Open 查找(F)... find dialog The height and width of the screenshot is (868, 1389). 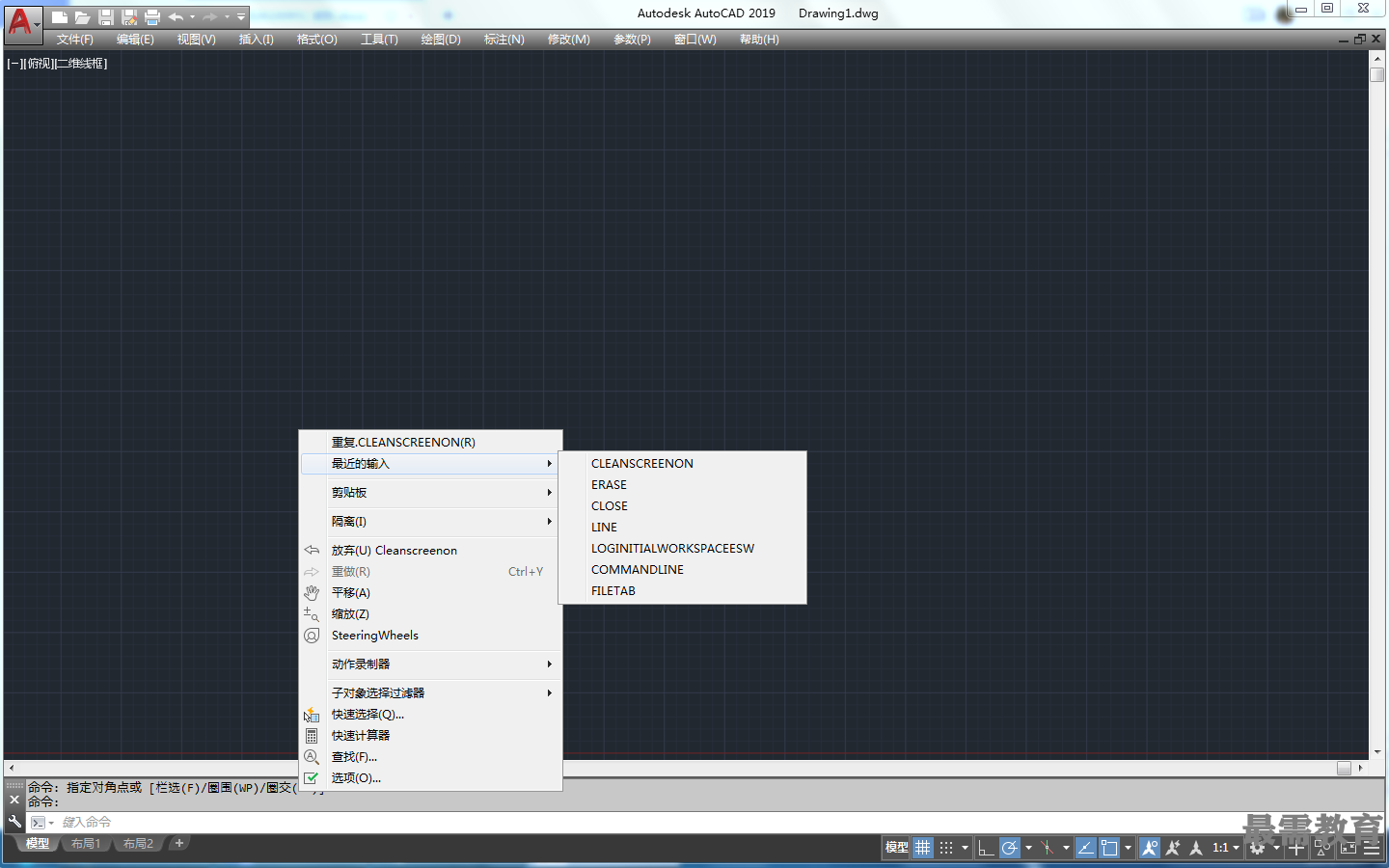click(x=431, y=757)
